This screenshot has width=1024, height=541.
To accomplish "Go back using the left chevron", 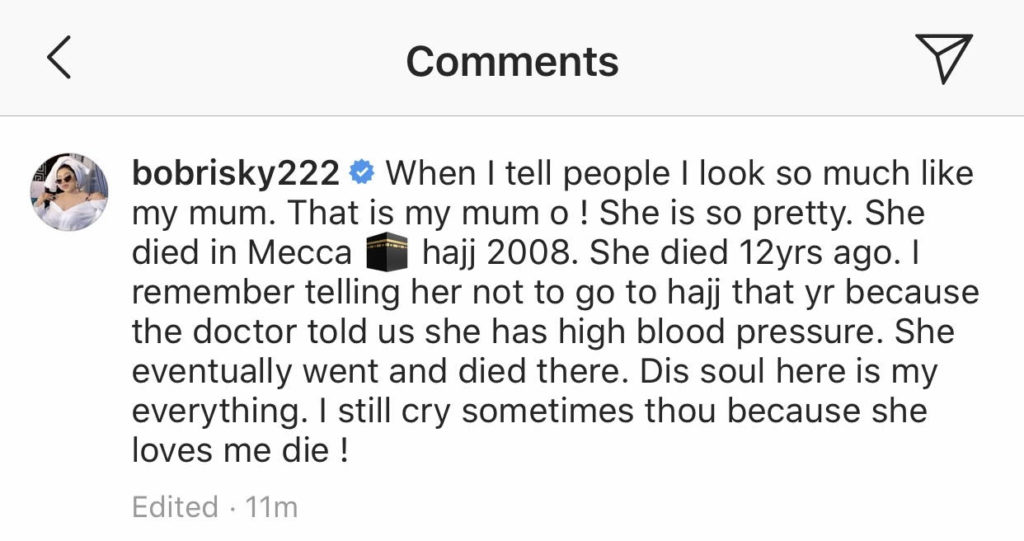I will pyautogui.click(x=59, y=60).
